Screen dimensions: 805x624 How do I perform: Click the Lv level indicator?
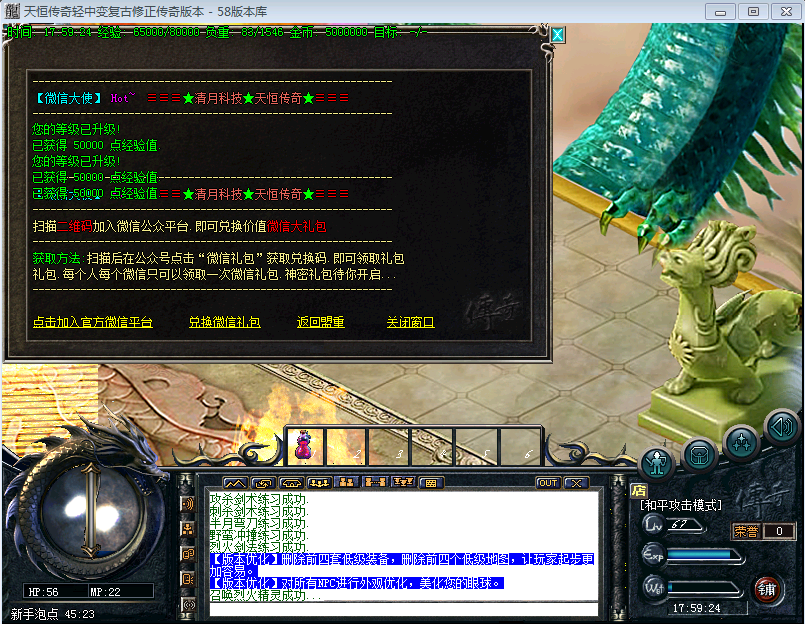coord(673,524)
